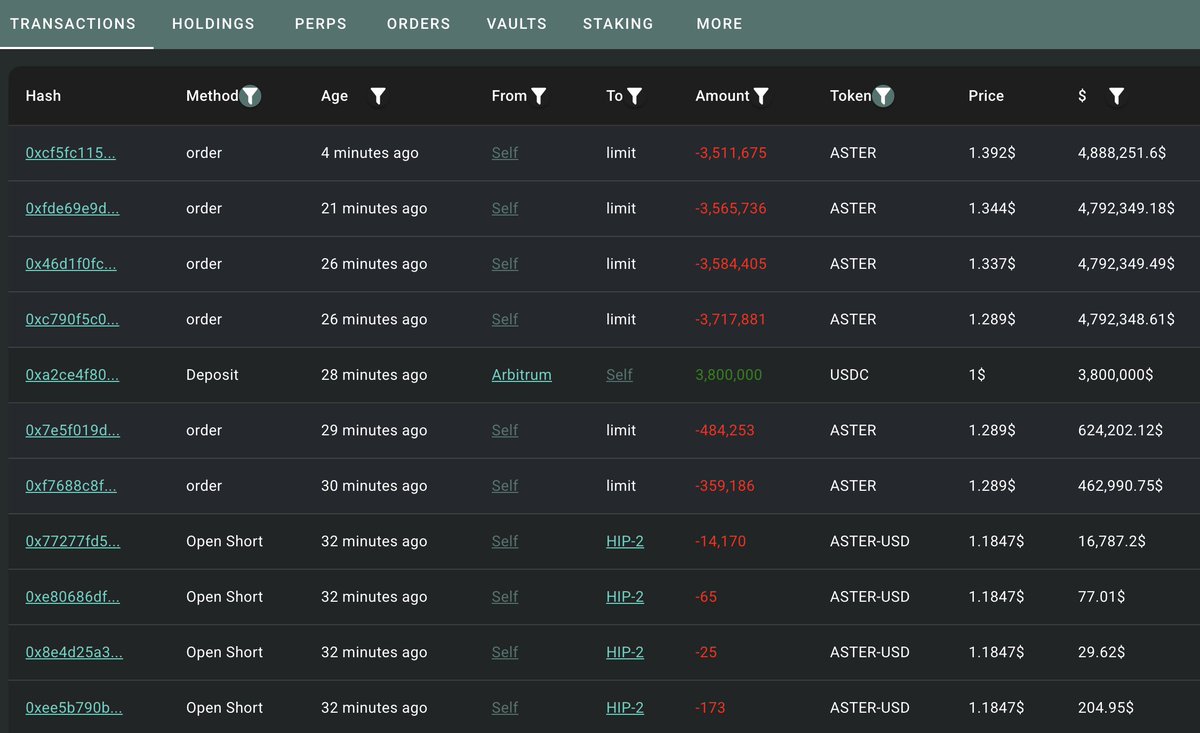Open HIP-2 link in the 0x77277fd5 row
This screenshot has height=733, width=1200.
[625, 541]
